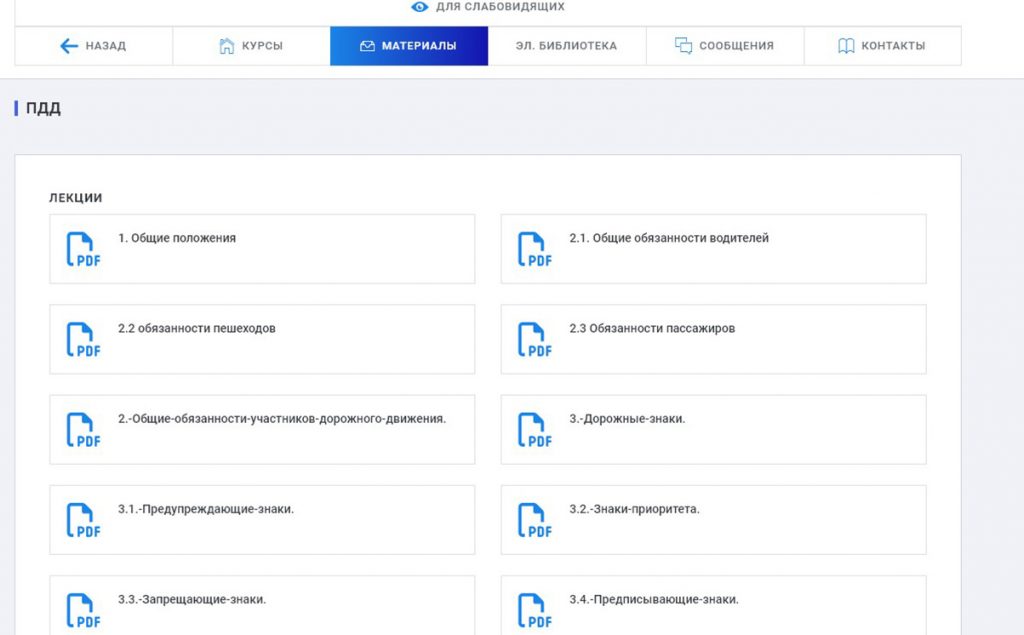This screenshot has height=635, width=1024.
Task: Click PDF icon beside Общие обязанности водителей
Action: 534,249
